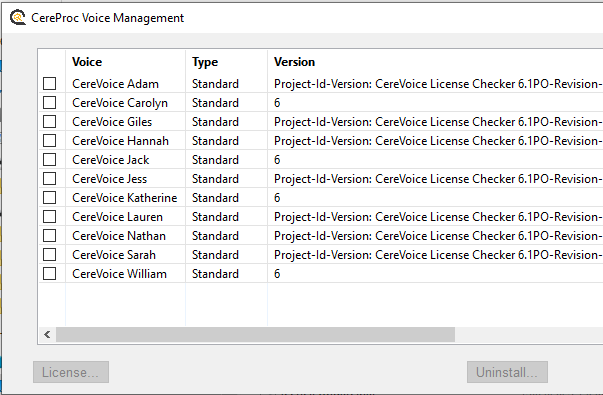This screenshot has width=603, height=395.
Task: Click version value 6 in William row
Action: pyautogui.click(x=277, y=274)
